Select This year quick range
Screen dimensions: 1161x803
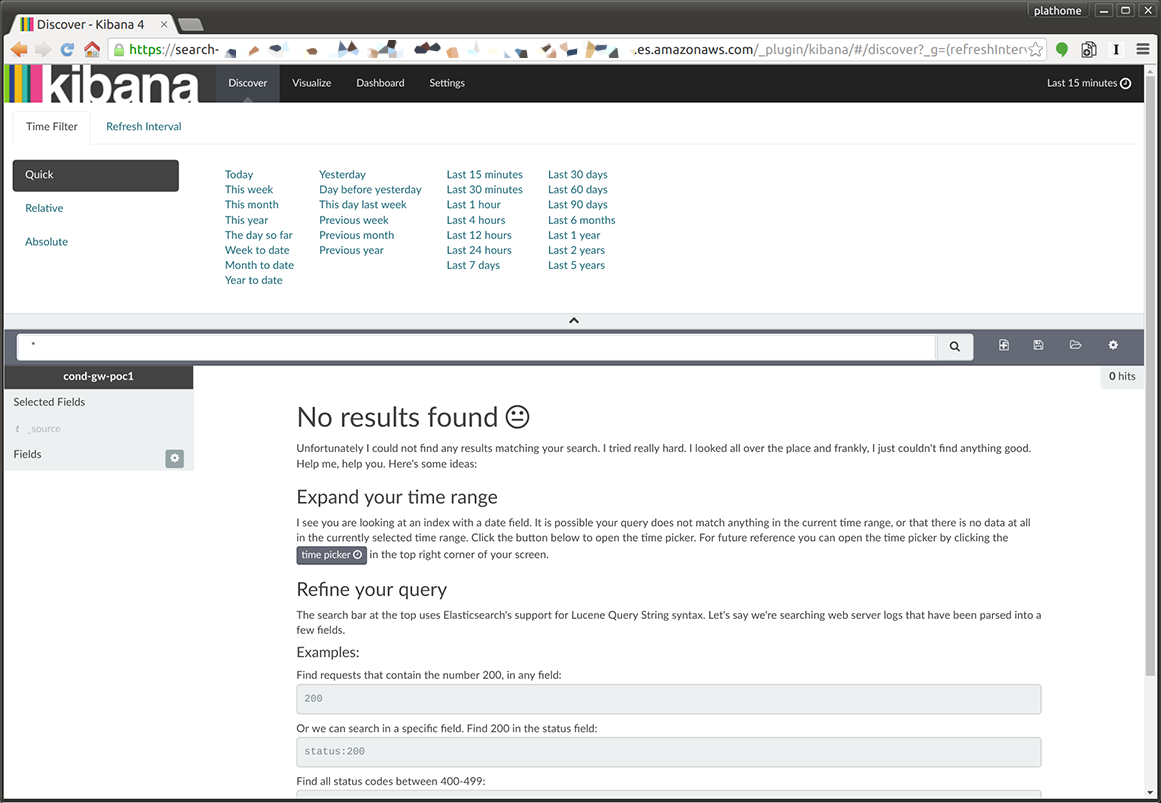pos(247,220)
